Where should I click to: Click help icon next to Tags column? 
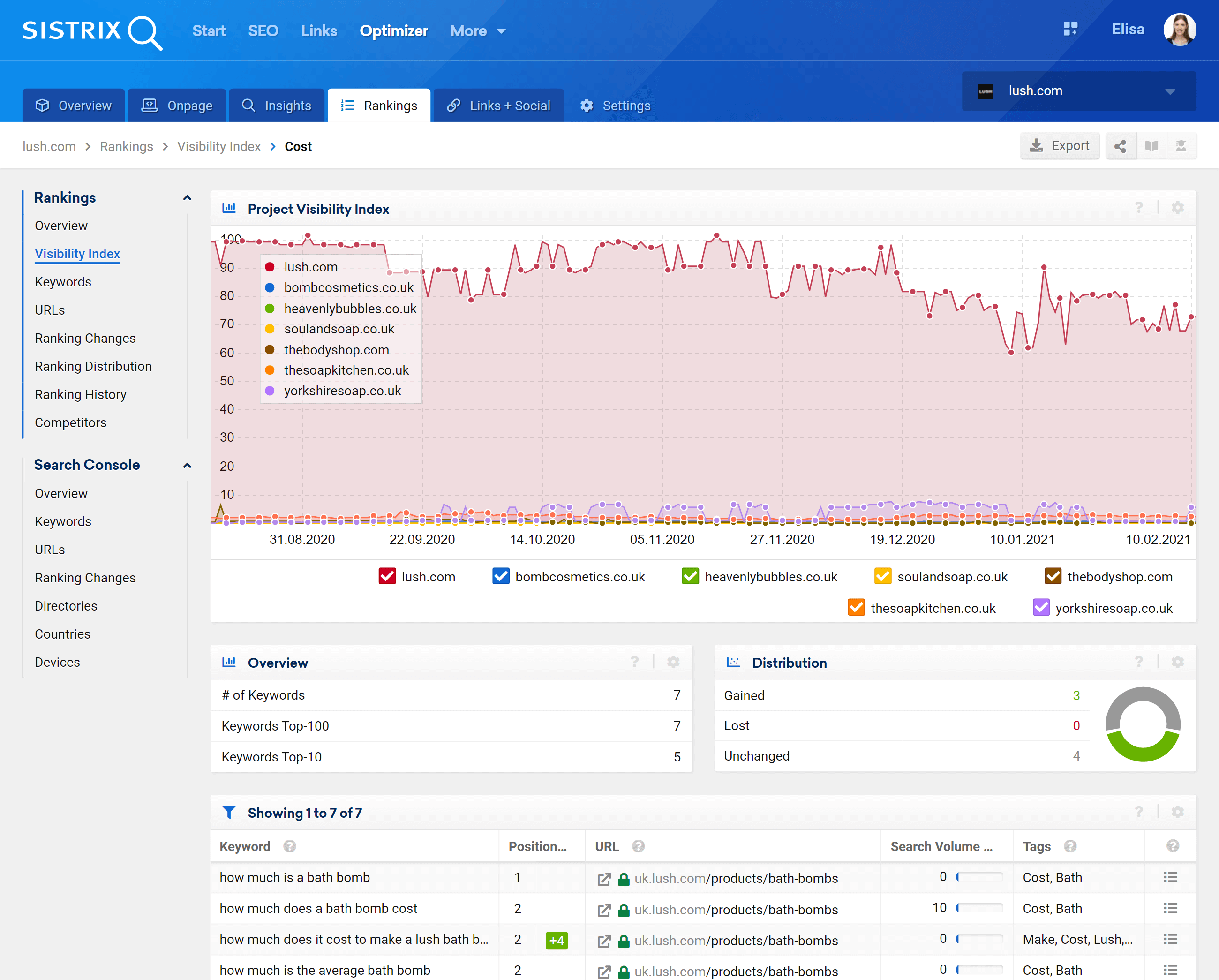point(1070,846)
